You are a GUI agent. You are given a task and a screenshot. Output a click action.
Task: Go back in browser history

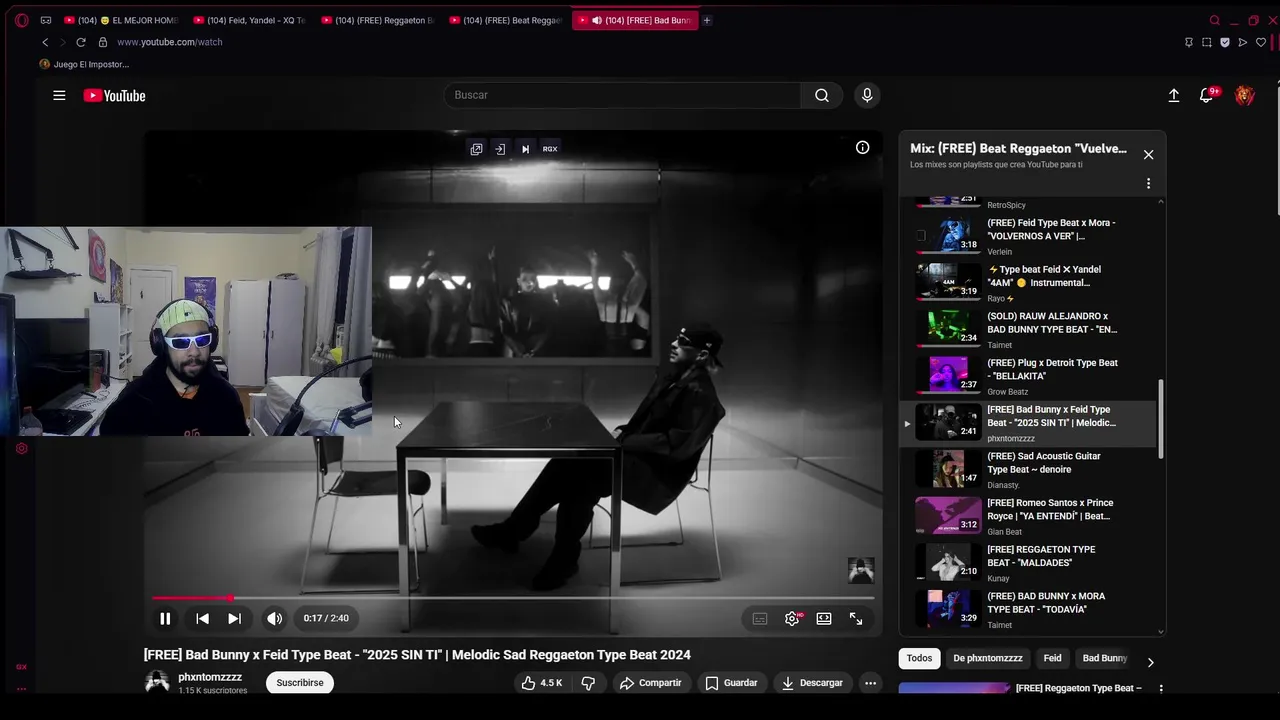coord(45,42)
